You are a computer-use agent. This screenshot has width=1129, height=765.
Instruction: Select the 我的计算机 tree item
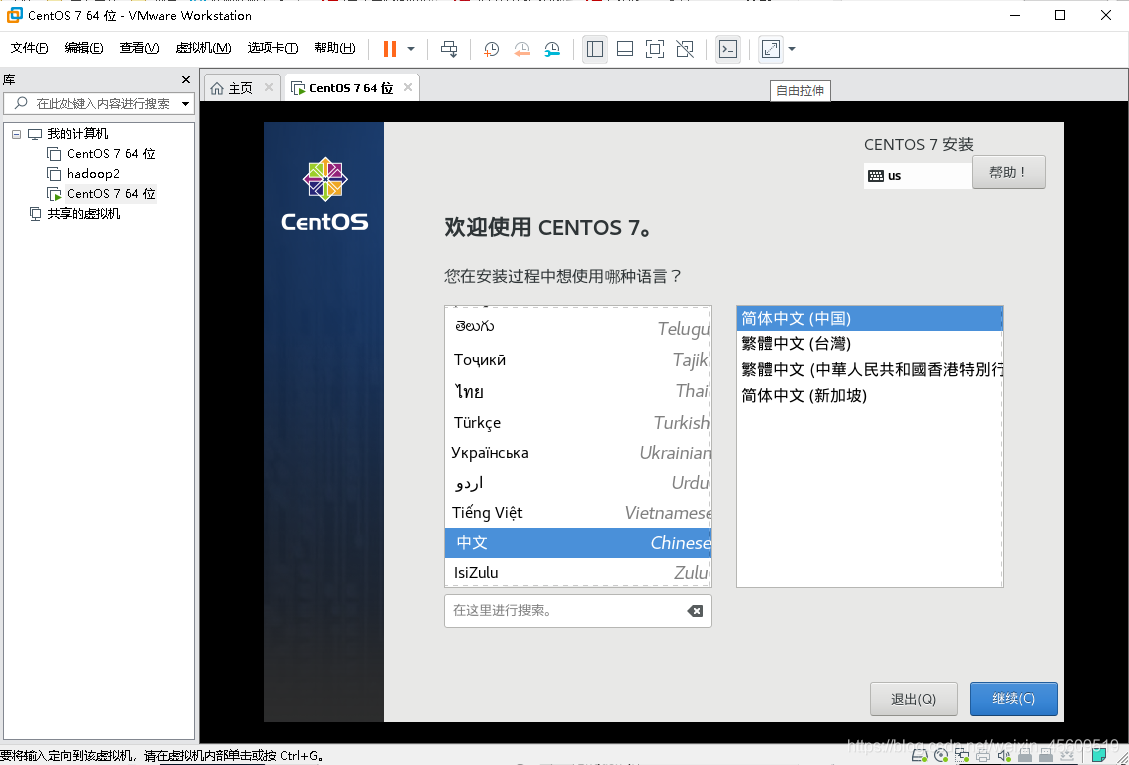[77, 134]
